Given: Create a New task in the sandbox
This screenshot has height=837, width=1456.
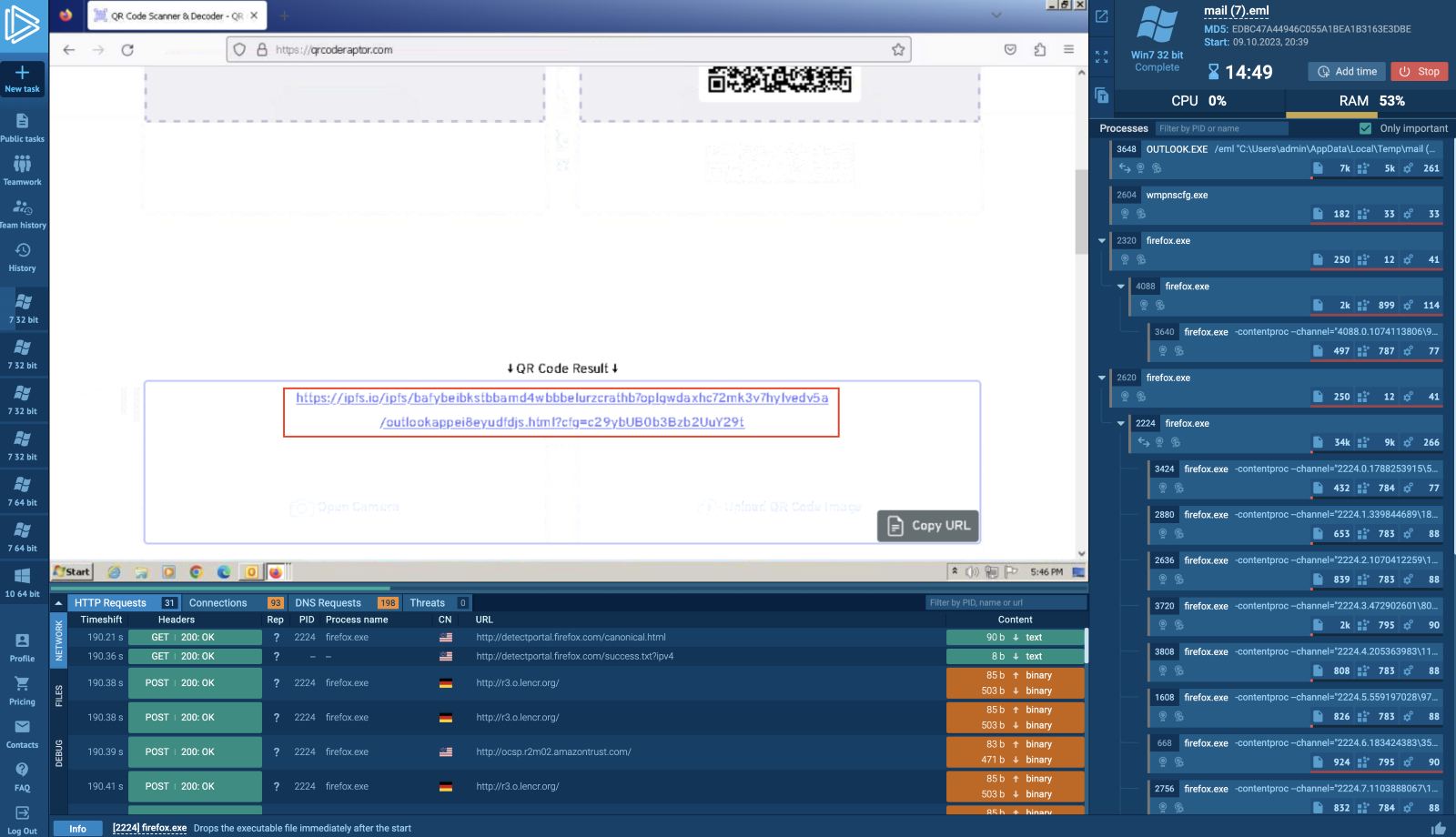Looking at the screenshot, I should click(x=23, y=78).
